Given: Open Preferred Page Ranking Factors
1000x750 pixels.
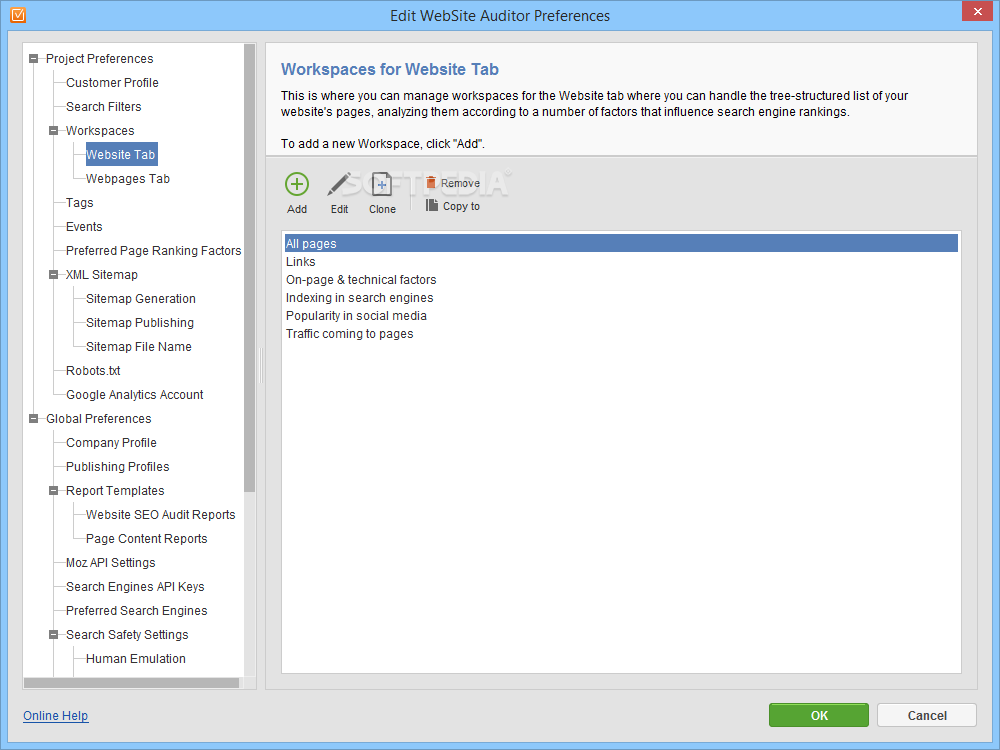Looking at the screenshot, I should click(x=154, y=251).
